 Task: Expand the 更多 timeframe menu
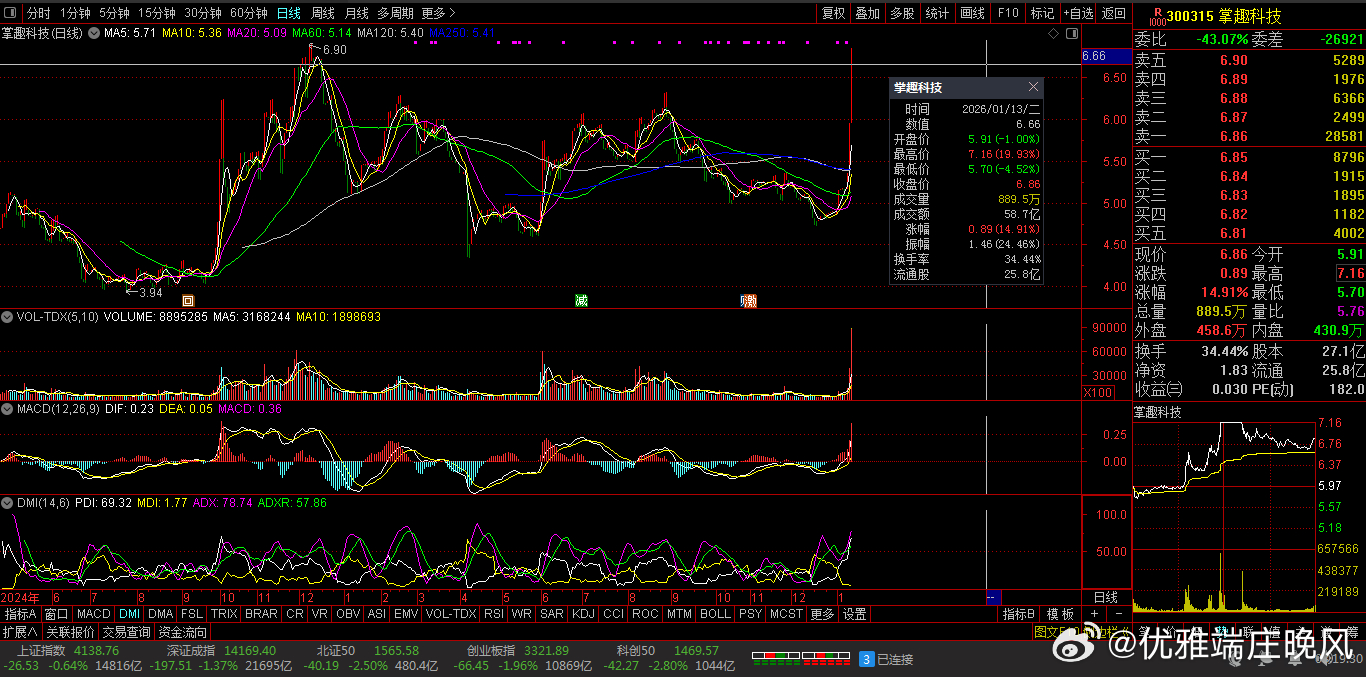[x=438, y=13]
